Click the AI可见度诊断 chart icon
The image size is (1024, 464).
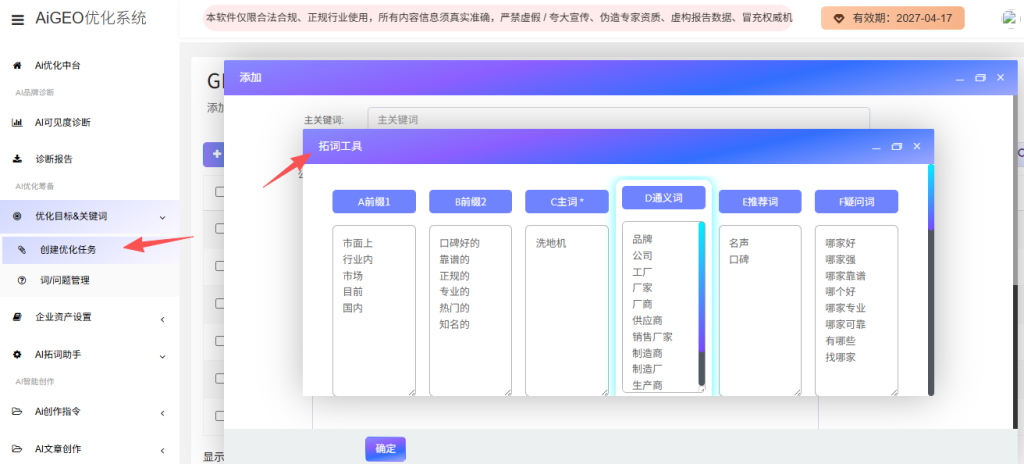[18, 122]
